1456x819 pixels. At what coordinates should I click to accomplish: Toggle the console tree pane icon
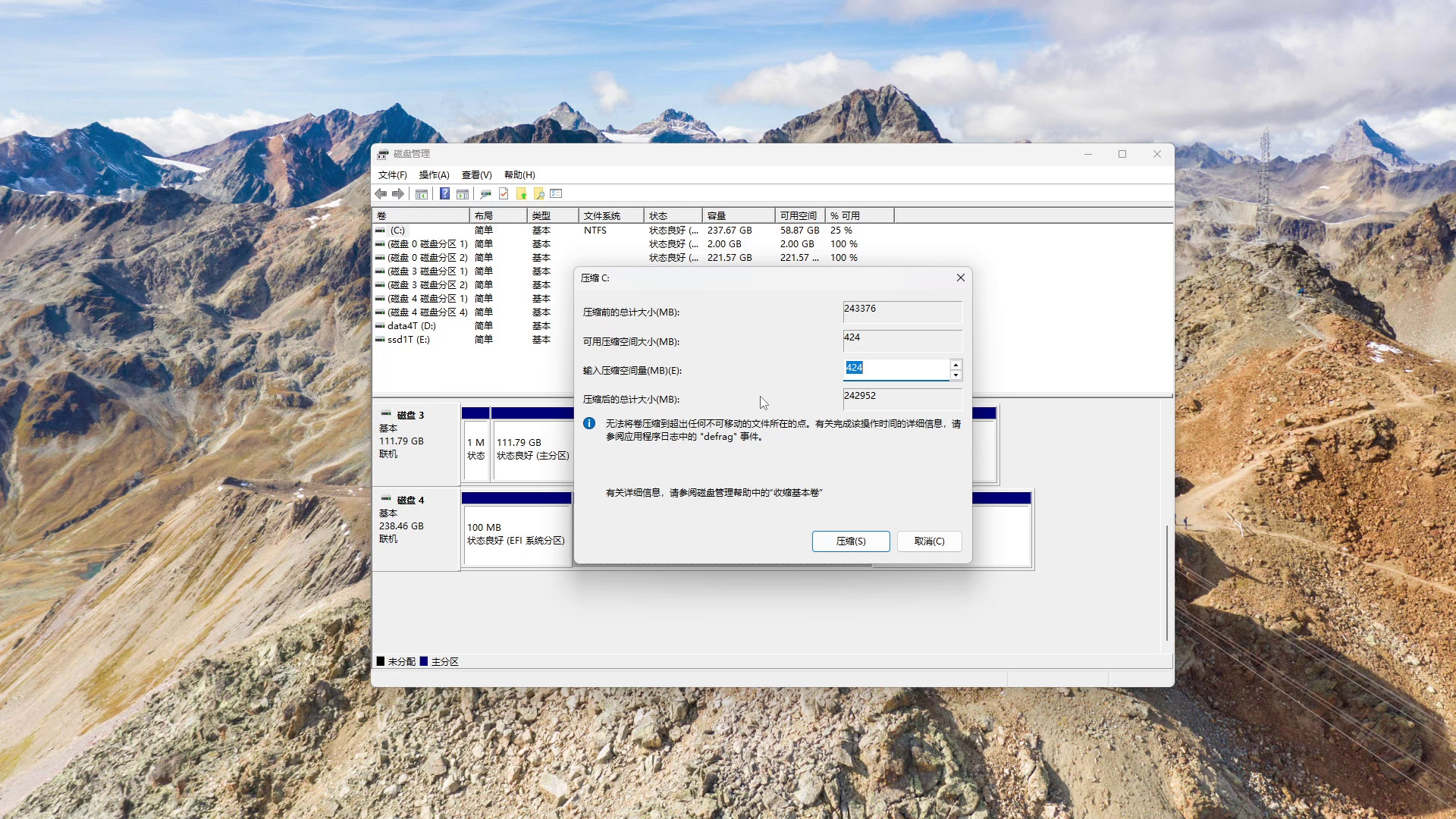(x=420, y=194)
